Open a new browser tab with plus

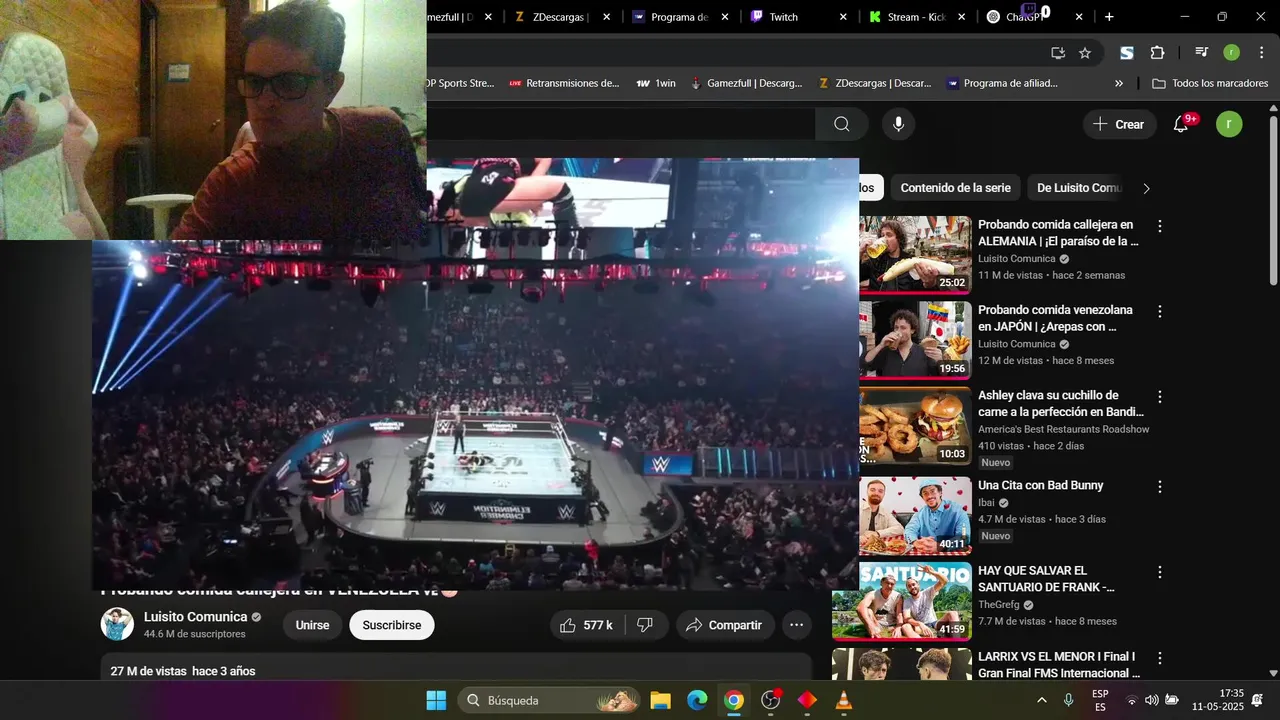point(1109,17)
